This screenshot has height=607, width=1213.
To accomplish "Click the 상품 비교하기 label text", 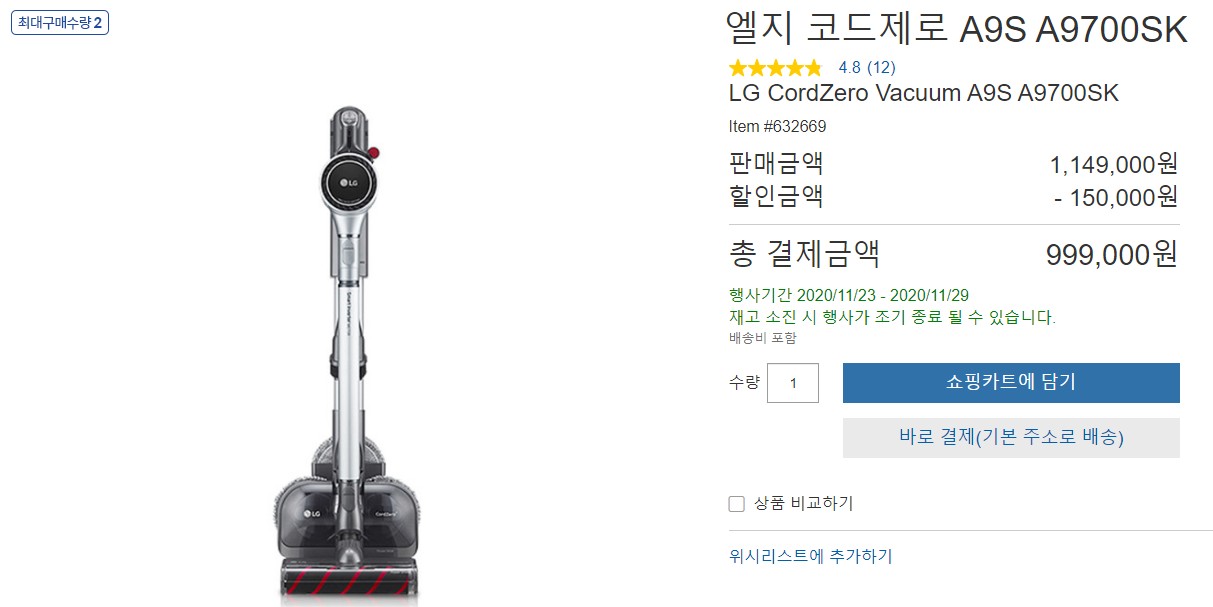I will (x=804, y=504).
